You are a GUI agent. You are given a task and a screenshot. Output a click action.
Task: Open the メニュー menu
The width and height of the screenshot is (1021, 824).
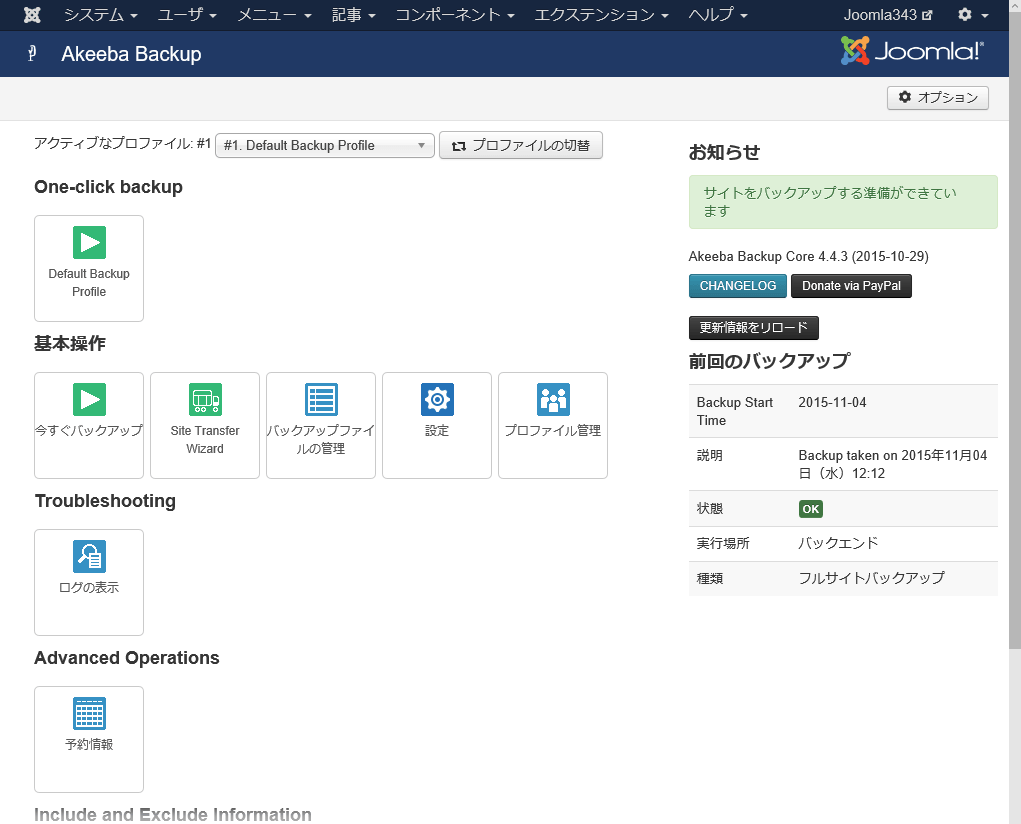coord(274,14)
